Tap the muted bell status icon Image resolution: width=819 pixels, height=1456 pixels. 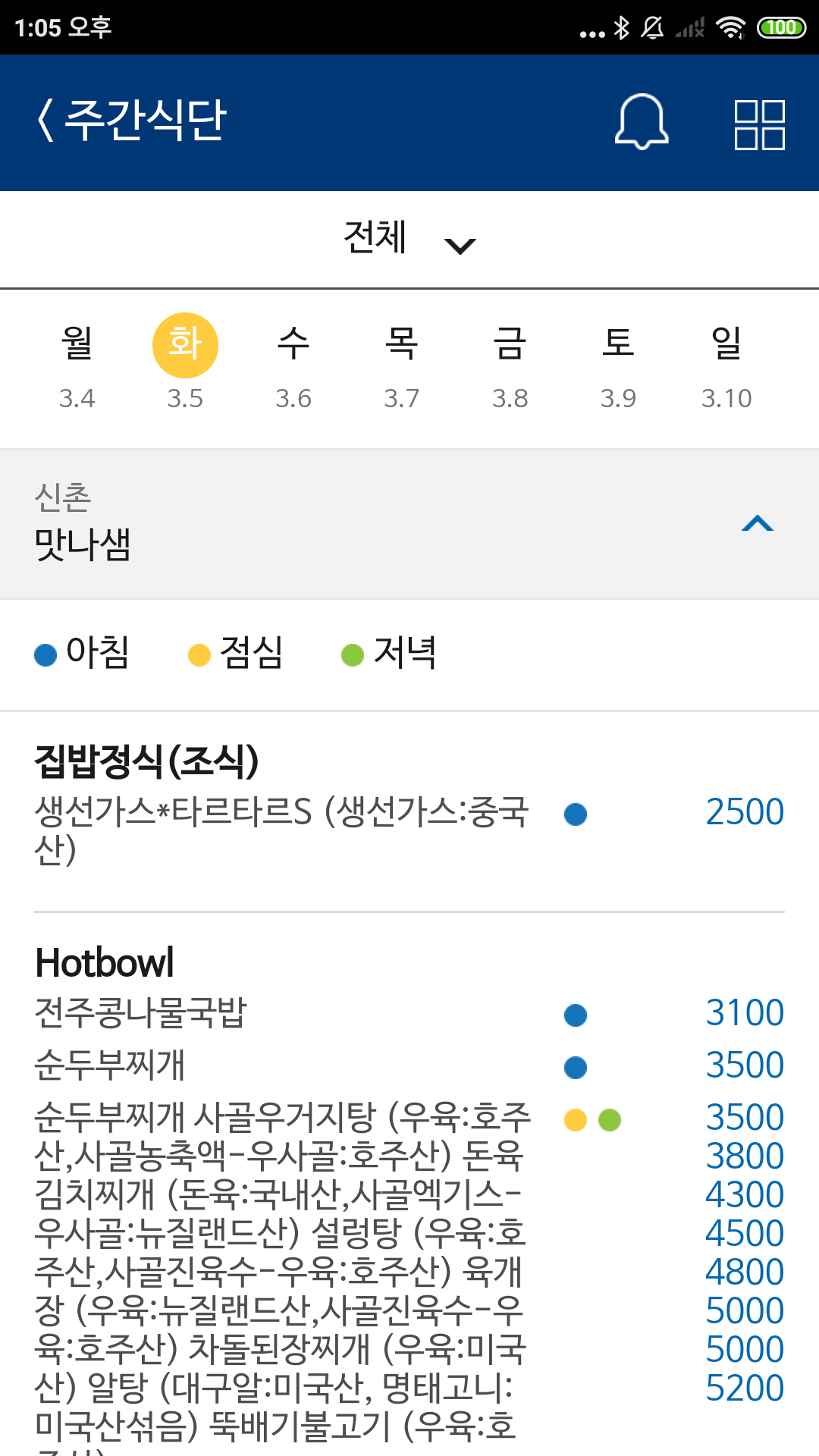652,28
